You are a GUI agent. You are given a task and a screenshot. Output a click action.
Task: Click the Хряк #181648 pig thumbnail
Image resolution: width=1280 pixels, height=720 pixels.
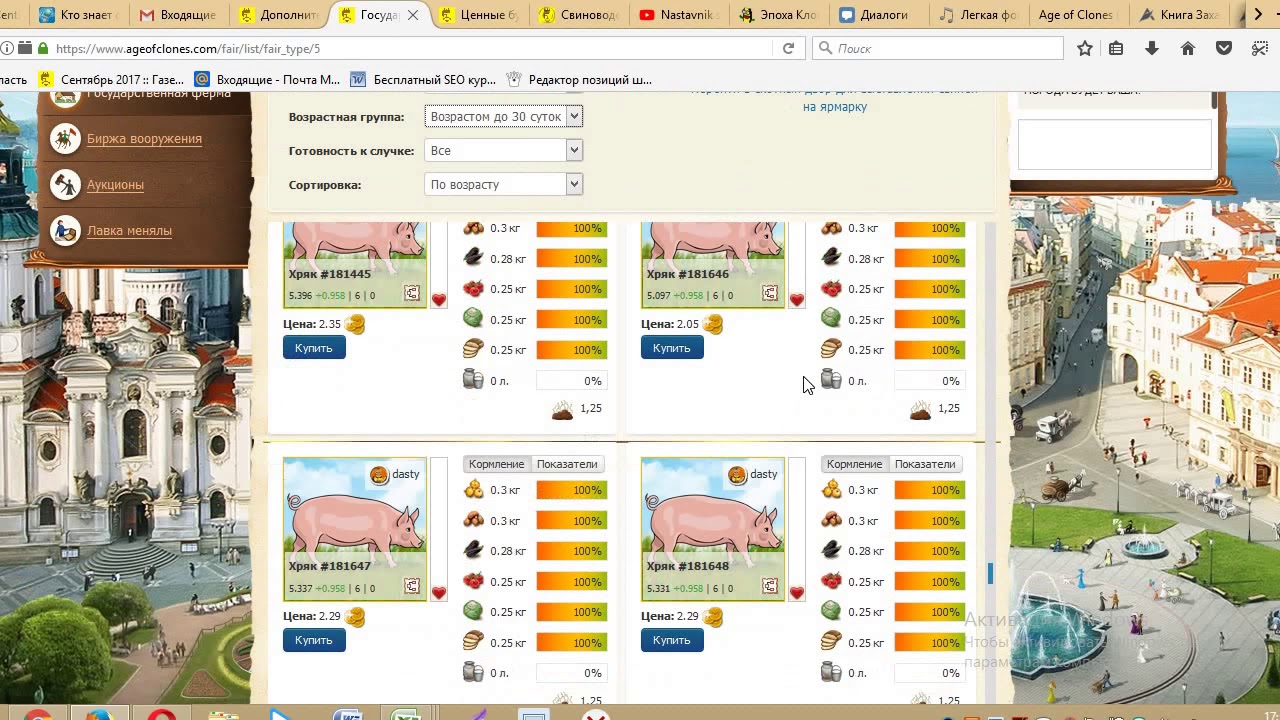713,529
